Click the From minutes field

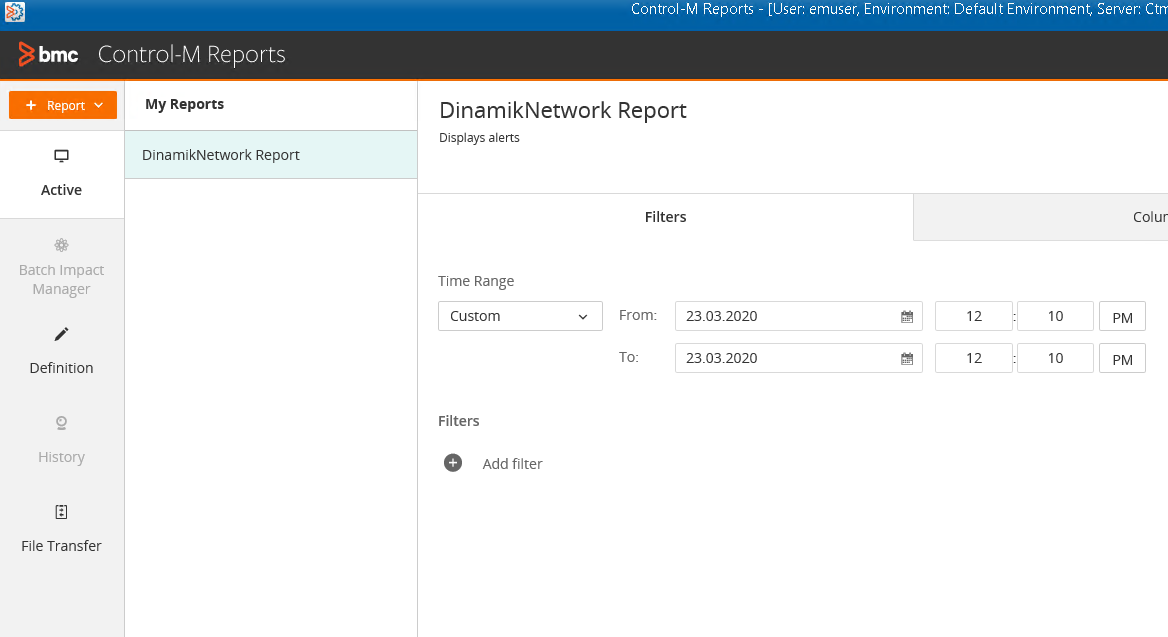pyautogui.click(x=1055, y=316)
